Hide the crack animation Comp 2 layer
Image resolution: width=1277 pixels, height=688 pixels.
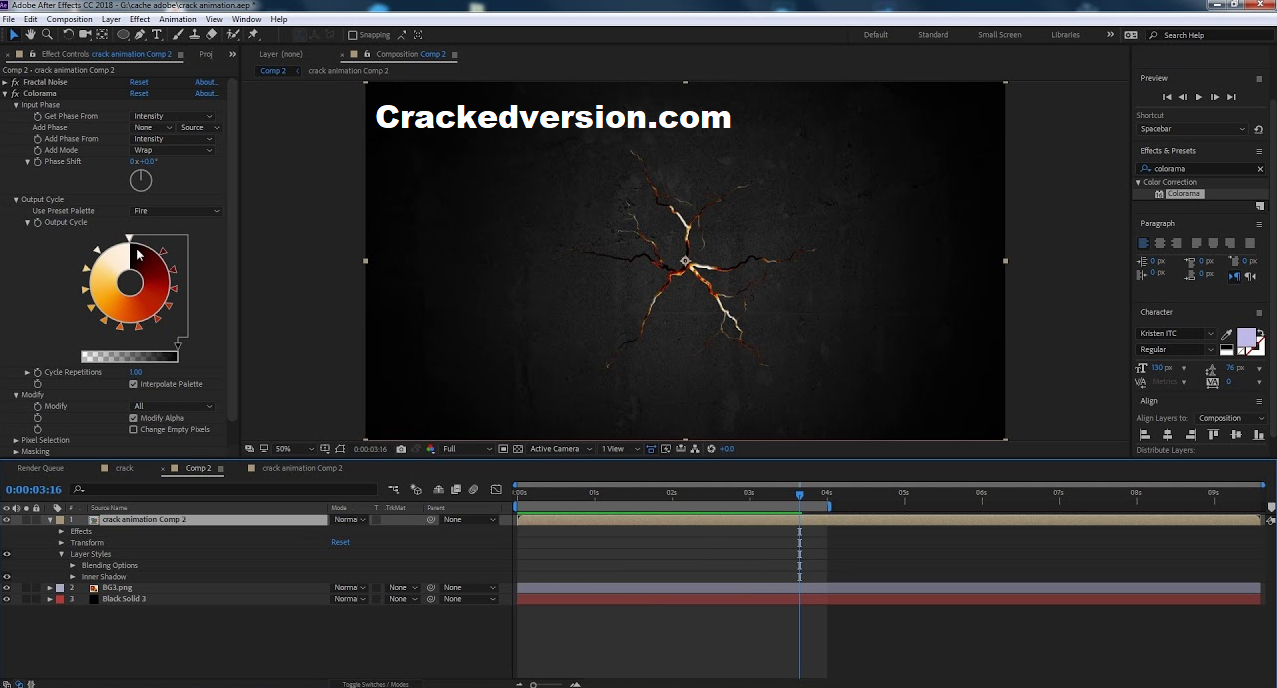click(x=7, y=520)
